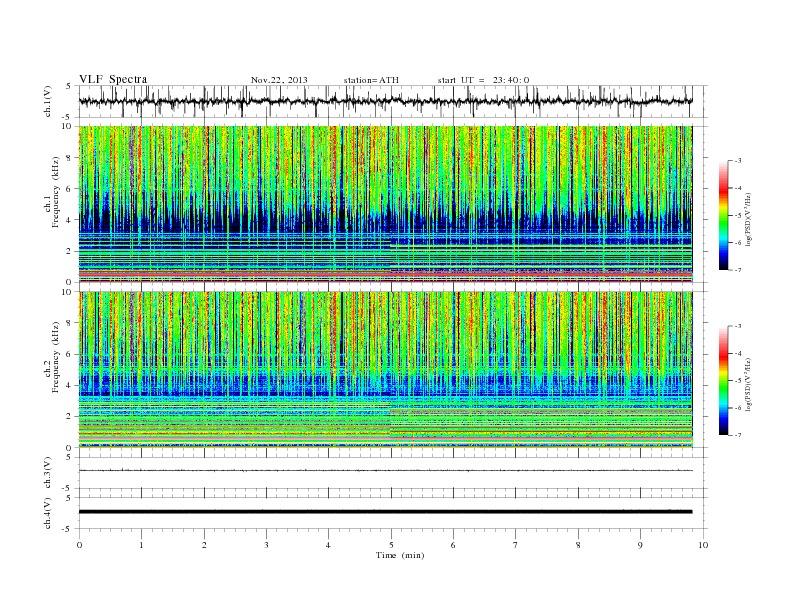This screenshot has height=612, width=792.
Task: Click the "3" time axis tick label
Action: pyautogui.click(x=266, y=545)
